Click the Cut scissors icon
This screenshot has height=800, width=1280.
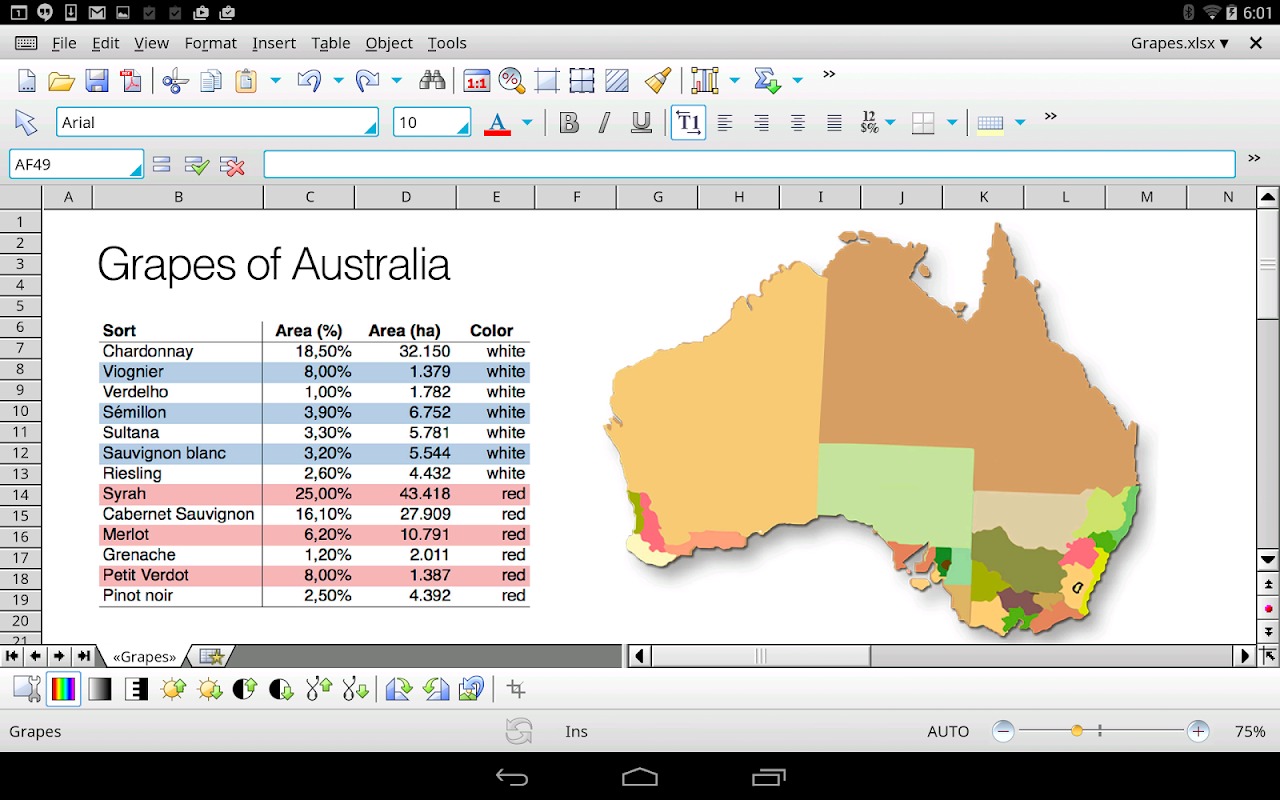click(175, 81)
